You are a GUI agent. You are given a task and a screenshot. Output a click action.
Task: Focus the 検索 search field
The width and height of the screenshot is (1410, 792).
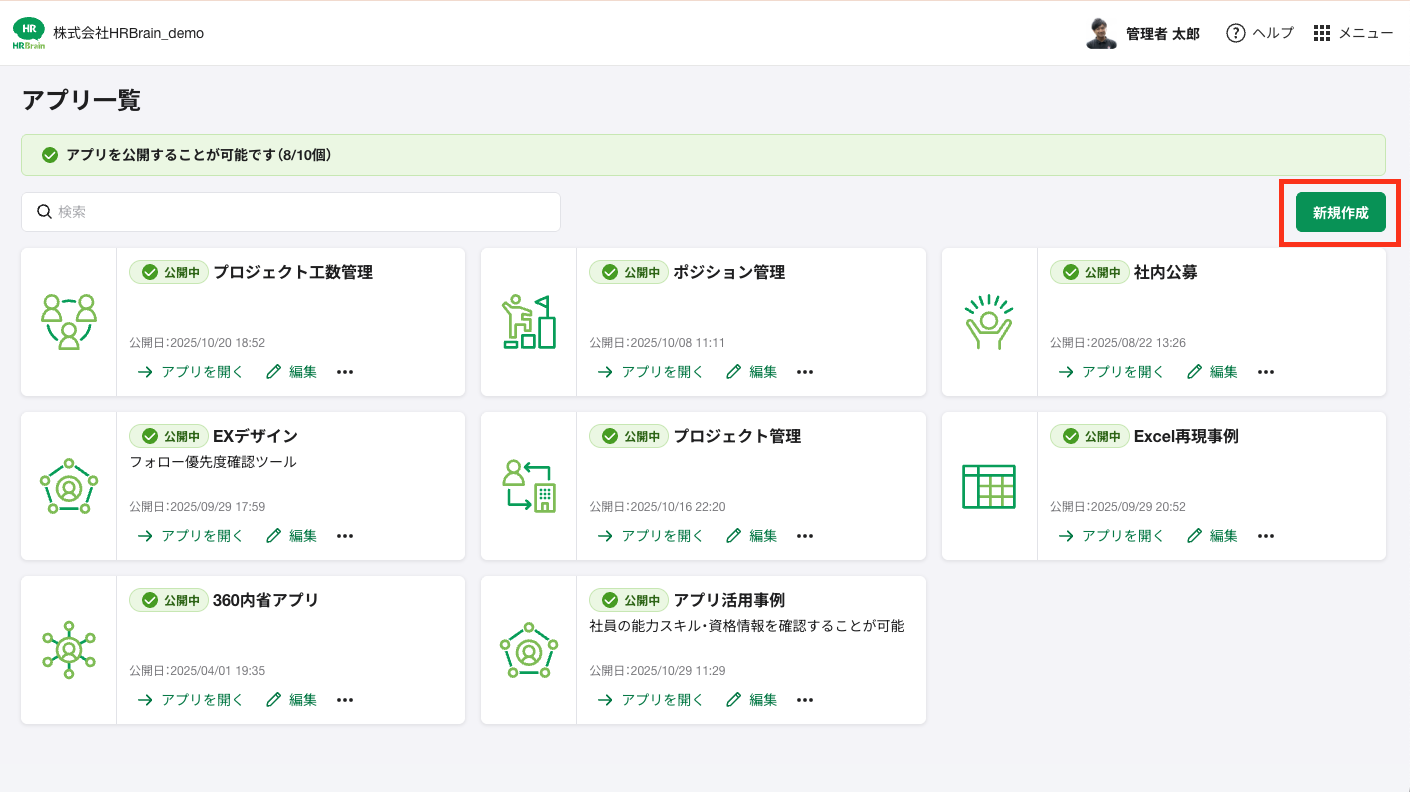click(x=290, y=212)
